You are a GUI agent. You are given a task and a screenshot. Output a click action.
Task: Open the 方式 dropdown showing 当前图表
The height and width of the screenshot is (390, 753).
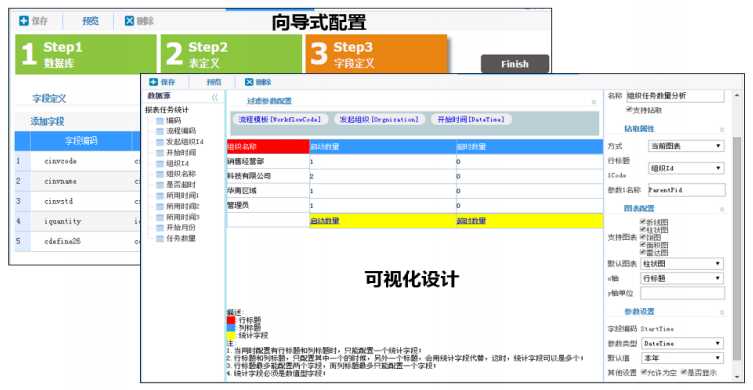coord(686,146)
